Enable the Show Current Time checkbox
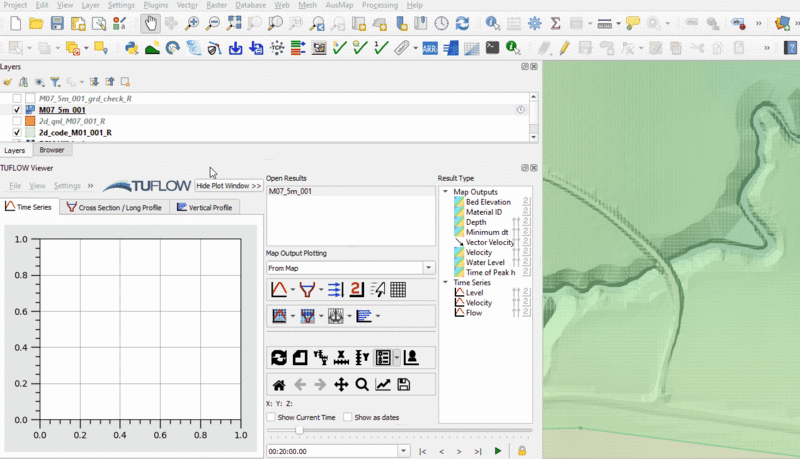Viewport: 800px width, 459px height. (x=271, y=417)
